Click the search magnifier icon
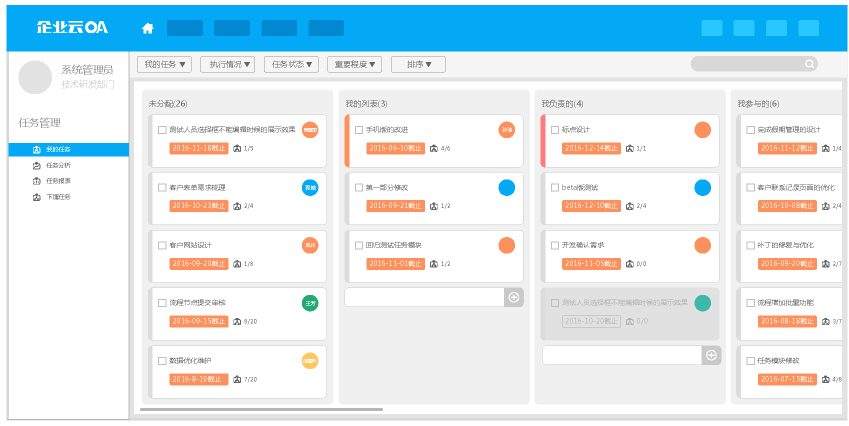This screenshot has width=849, height=426. click(x=810, y=64)
